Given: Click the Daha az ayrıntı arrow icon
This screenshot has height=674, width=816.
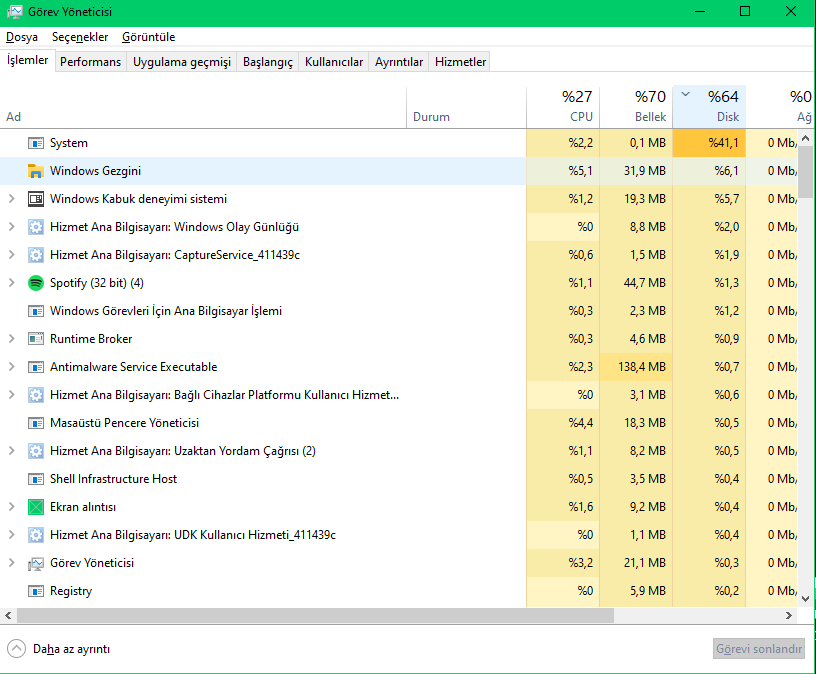Looking at the screenshot, I should (x=16, y=649).
